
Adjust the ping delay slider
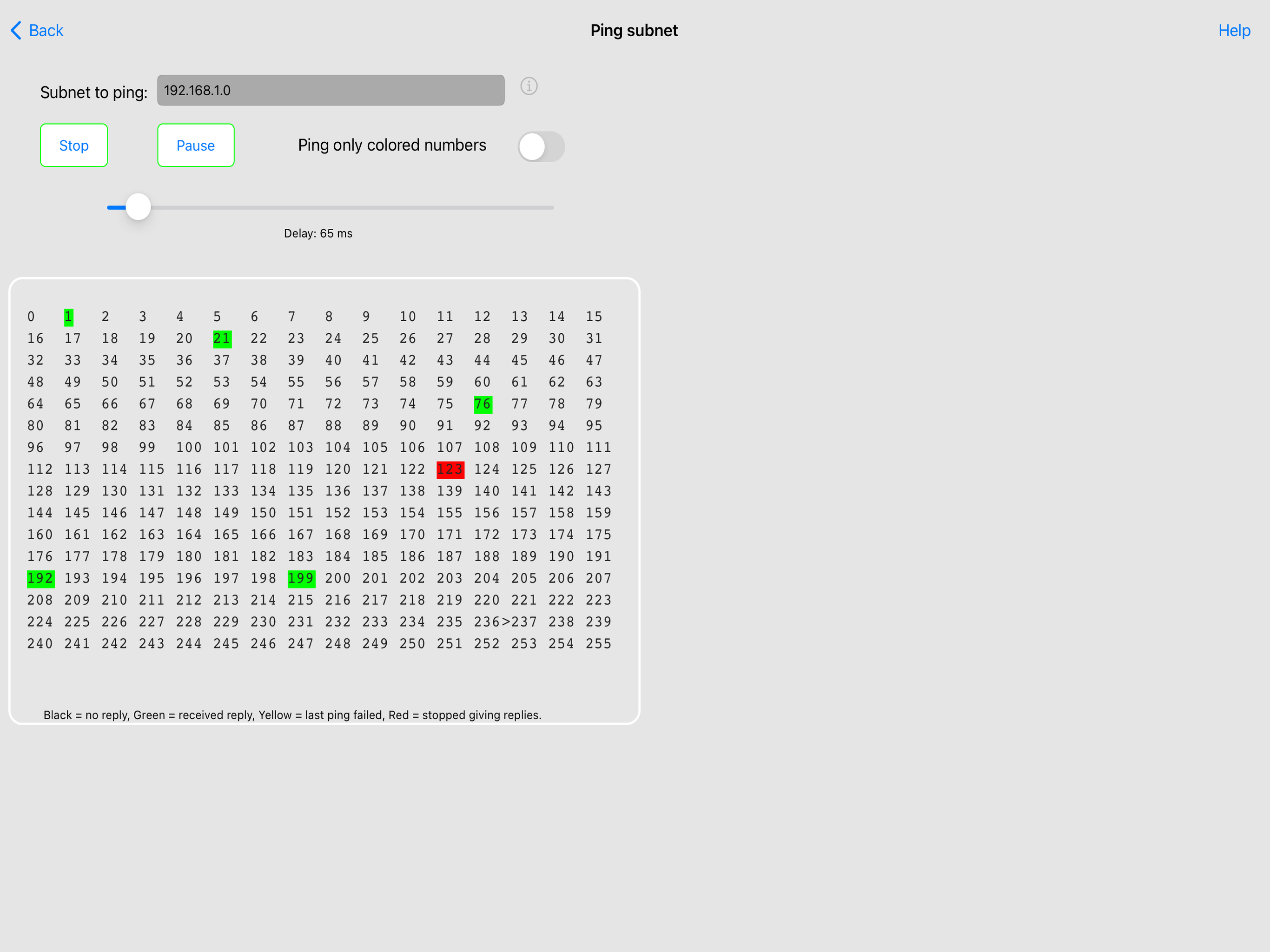point(137,207)
